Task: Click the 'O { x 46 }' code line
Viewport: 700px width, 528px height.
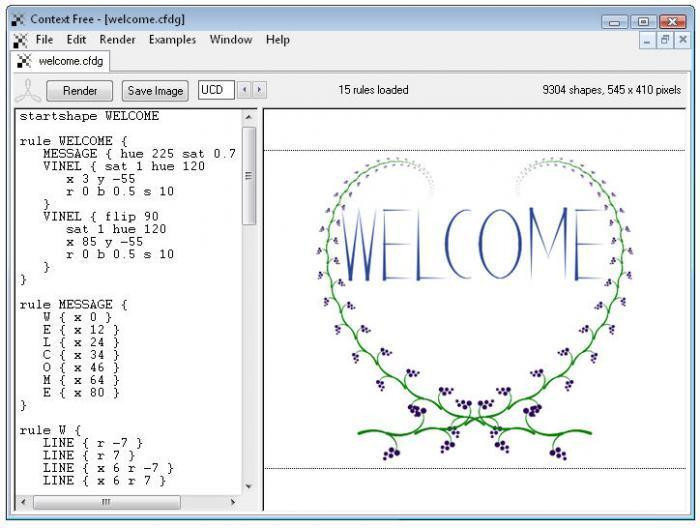Action: pyautogui.click(x=81, y=368)
